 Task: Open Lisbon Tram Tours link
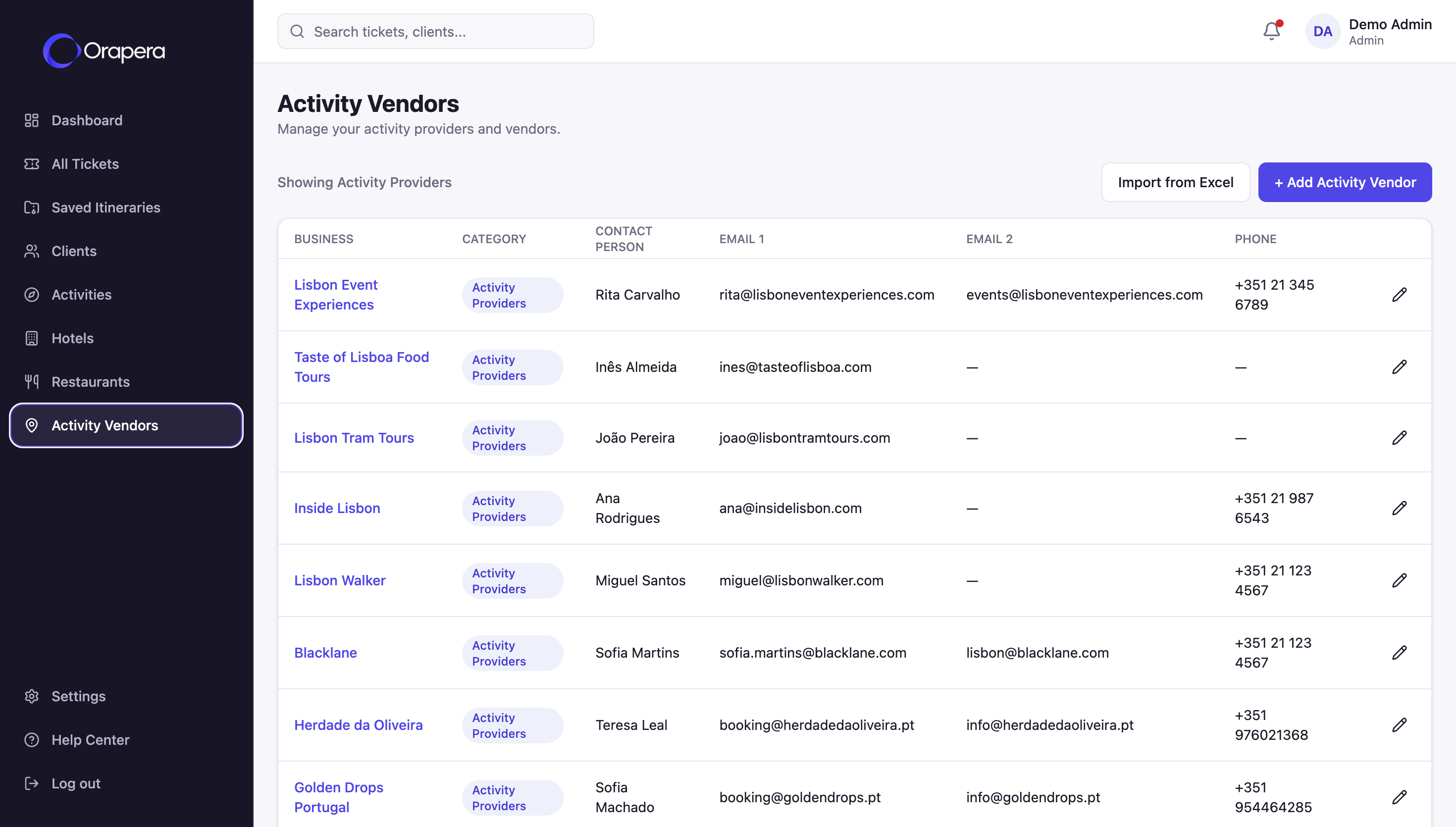point(354,438)
